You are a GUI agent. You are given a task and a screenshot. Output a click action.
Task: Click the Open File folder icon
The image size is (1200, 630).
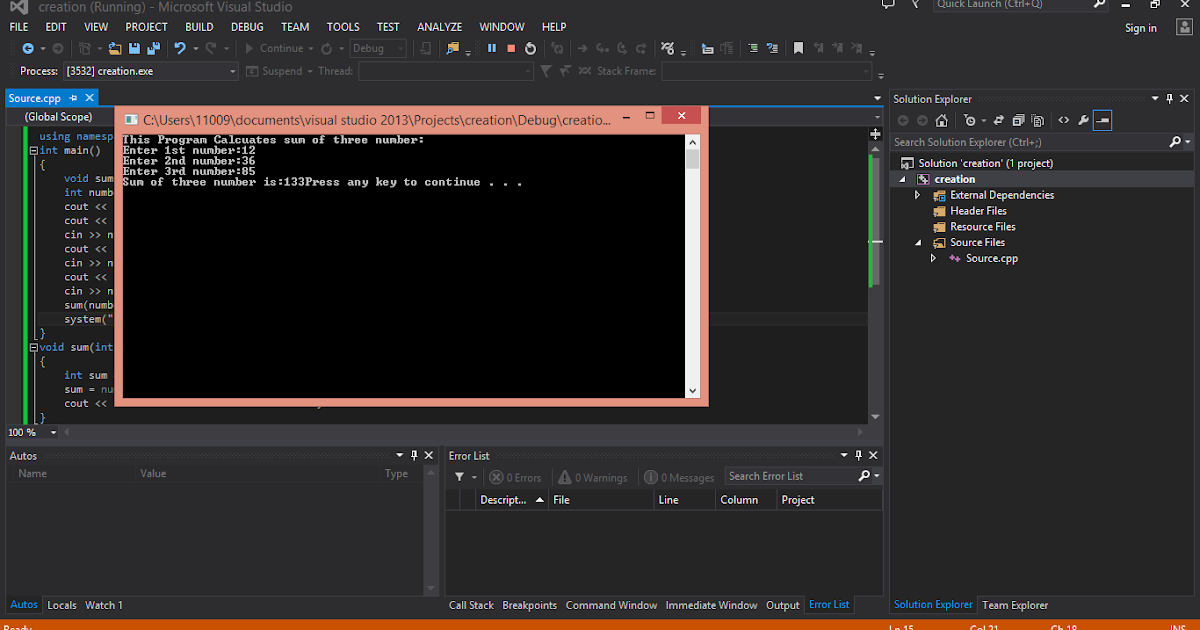coord(115,48)
